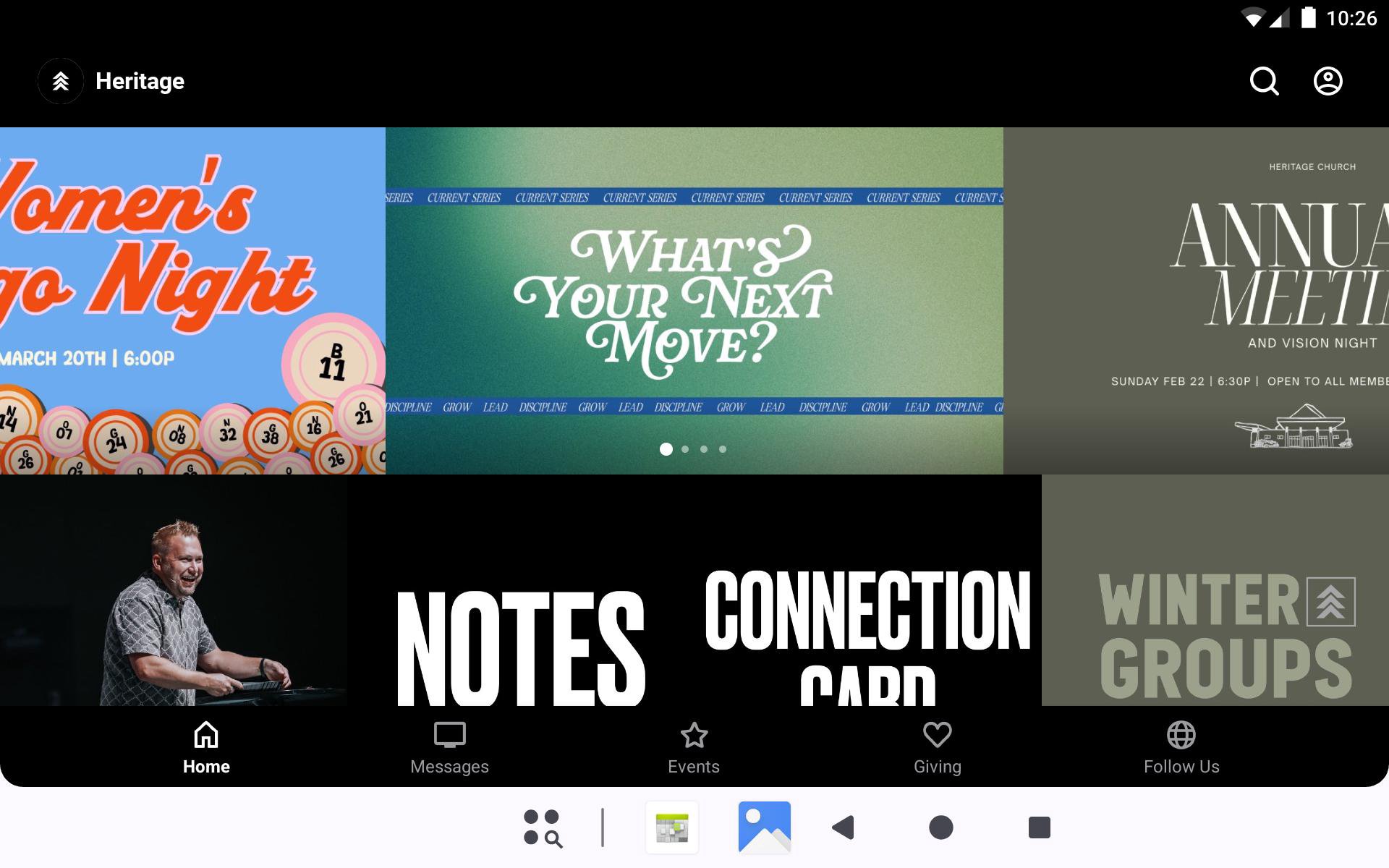The image size is (1389, 868).
Task: Switch to the Messages tab
Action: (449, 748)
